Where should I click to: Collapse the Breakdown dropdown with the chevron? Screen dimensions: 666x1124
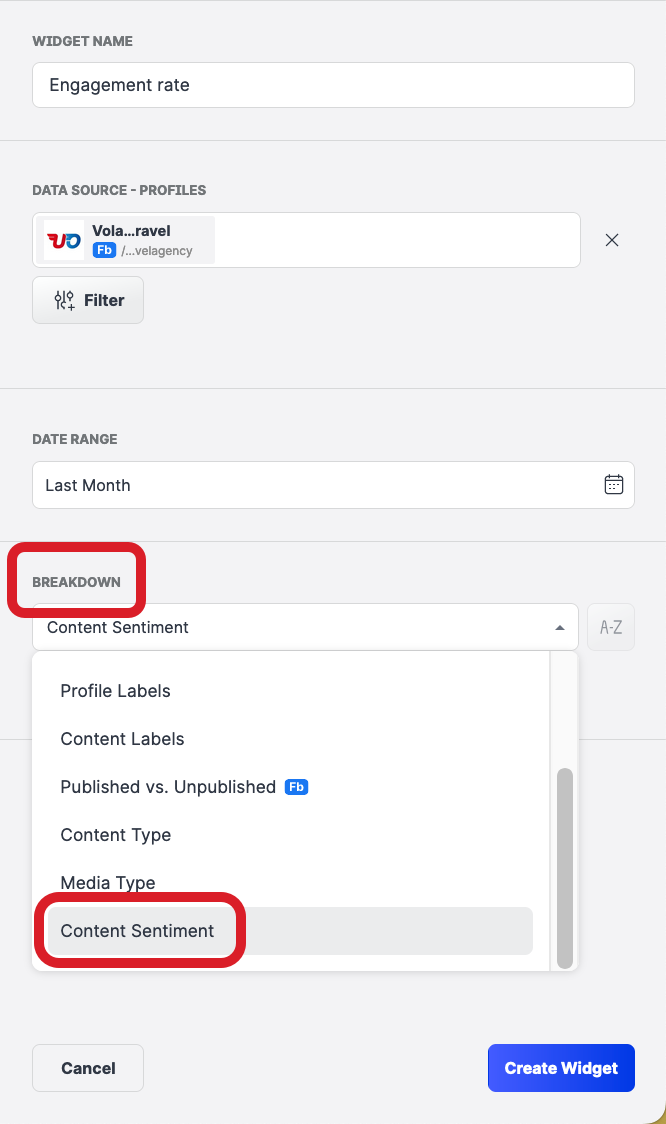559,626
